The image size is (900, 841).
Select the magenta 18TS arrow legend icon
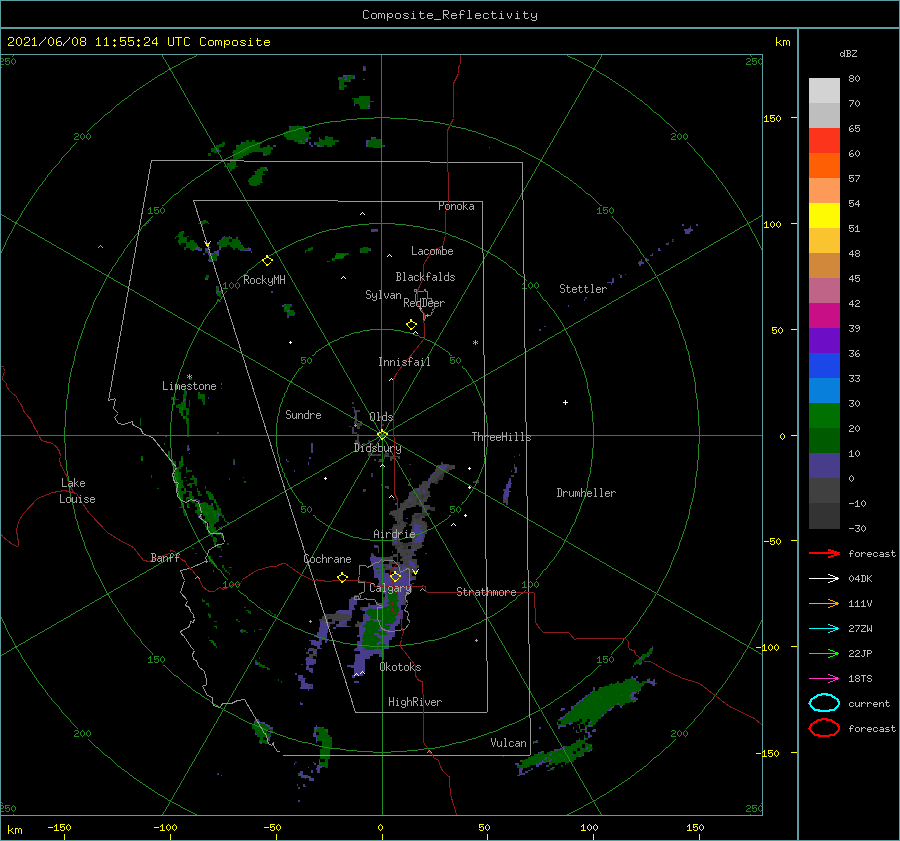tap(824, 679)
